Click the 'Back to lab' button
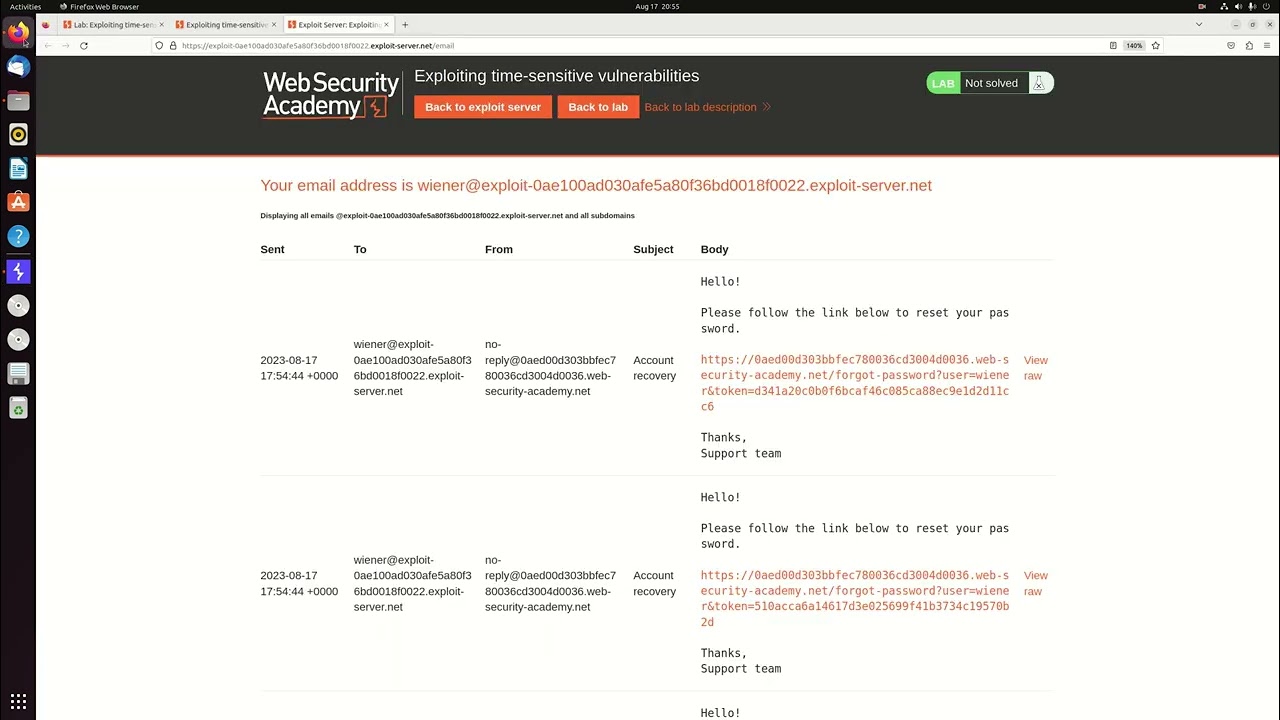Viewport: 1280px width, 720px height. (598, 107)
